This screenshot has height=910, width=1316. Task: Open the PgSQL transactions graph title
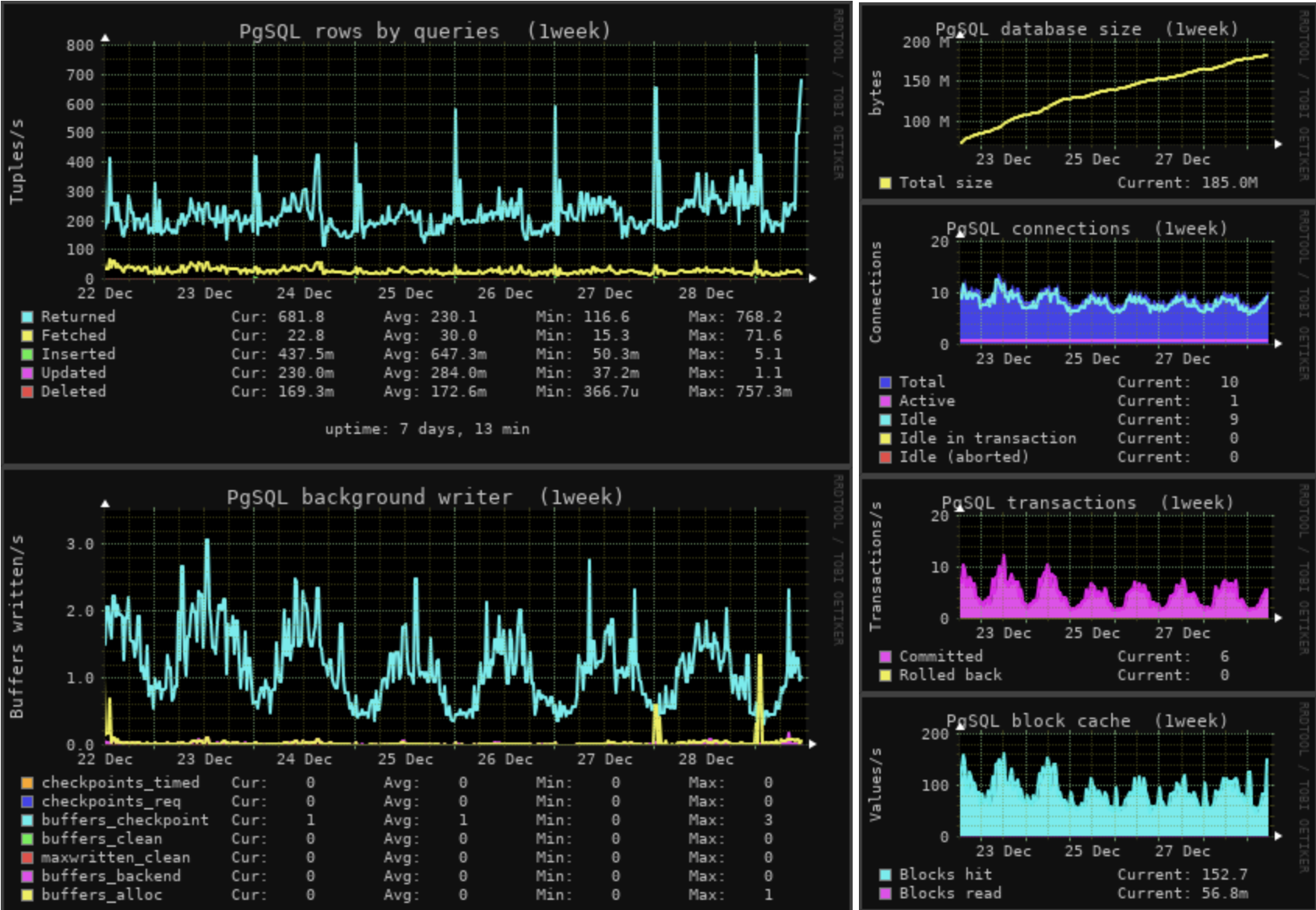1087,503
